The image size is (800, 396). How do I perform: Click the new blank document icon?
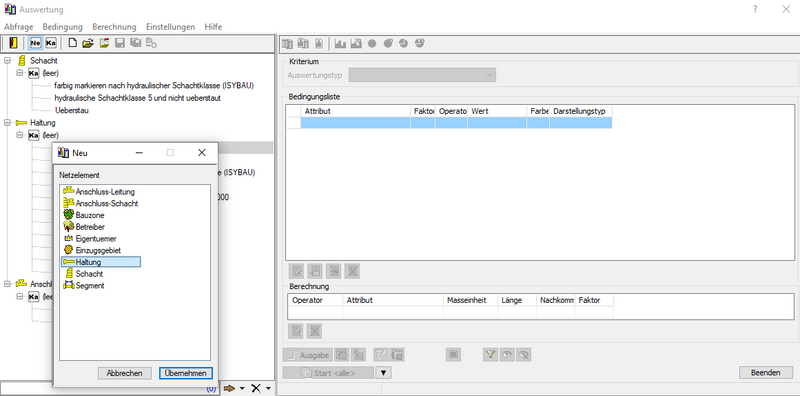(73, 43)
